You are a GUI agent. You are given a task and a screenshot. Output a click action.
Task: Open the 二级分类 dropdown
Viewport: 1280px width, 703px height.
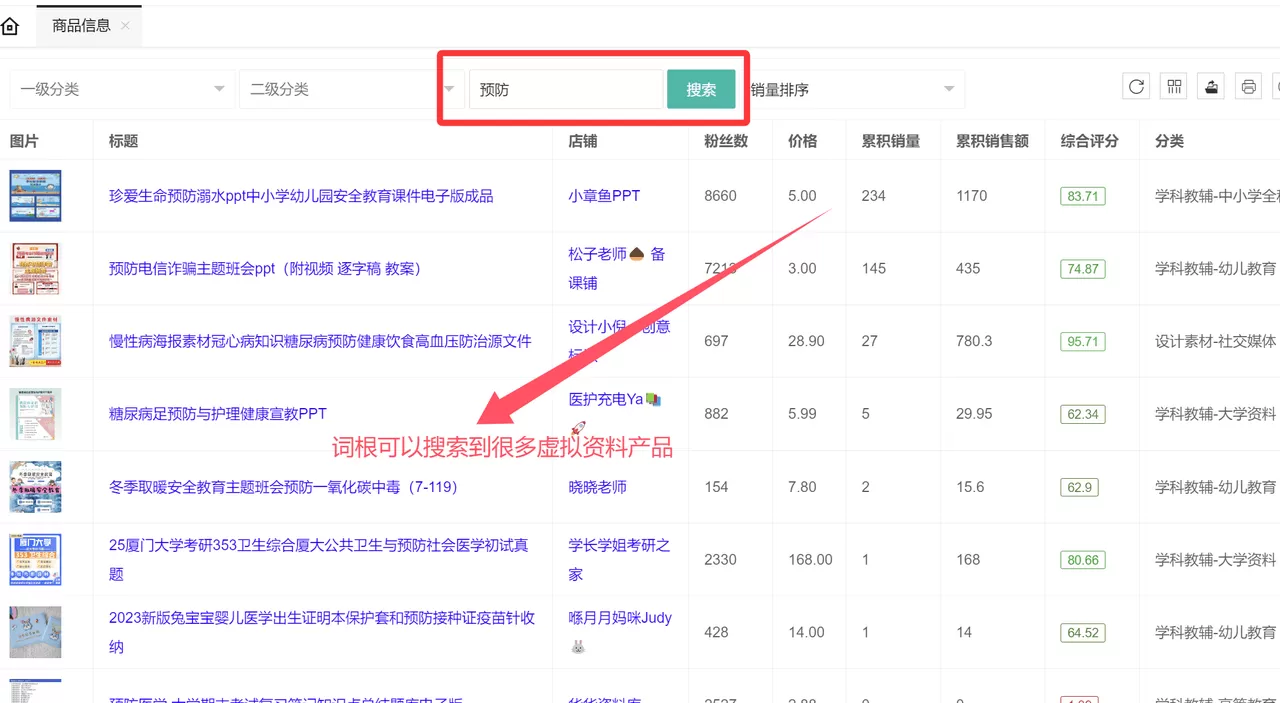click(x=348, y=89)
